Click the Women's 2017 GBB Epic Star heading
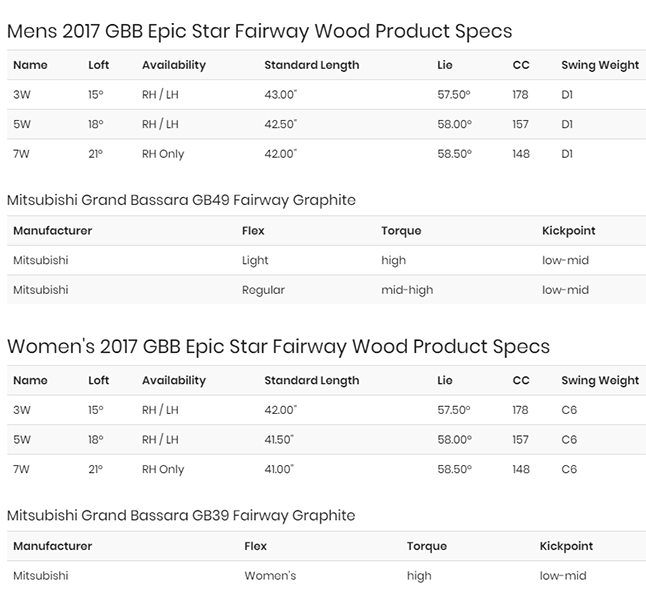Screen dimensions: 646x598 coord(279,347)
